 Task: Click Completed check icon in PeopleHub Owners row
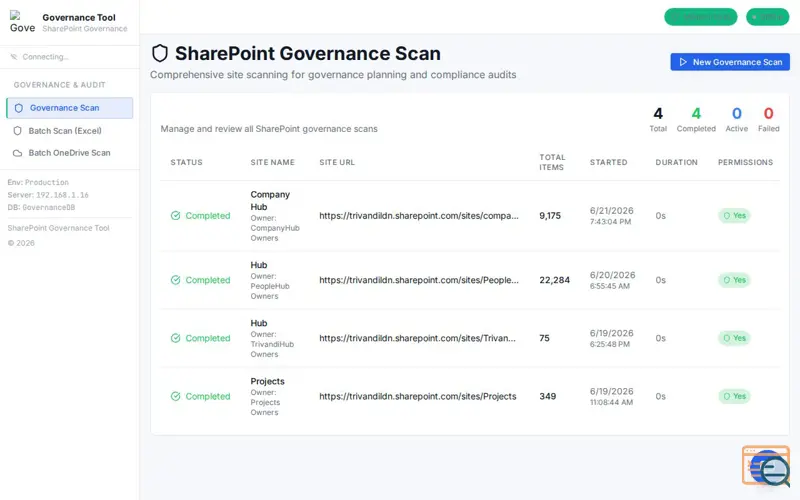click(176, 280)
